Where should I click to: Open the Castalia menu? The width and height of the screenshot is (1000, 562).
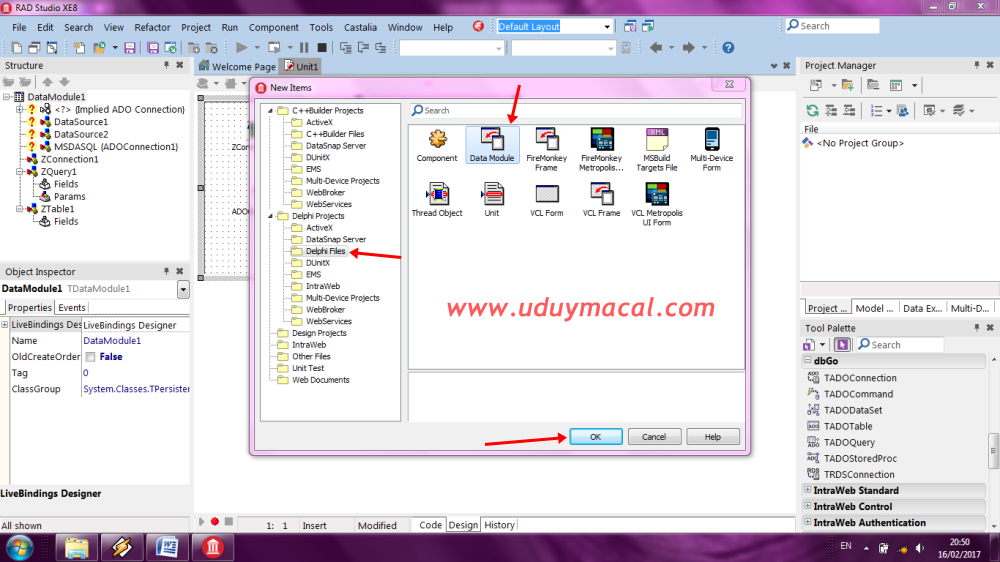pyautogui.click(x=360, y=27)
